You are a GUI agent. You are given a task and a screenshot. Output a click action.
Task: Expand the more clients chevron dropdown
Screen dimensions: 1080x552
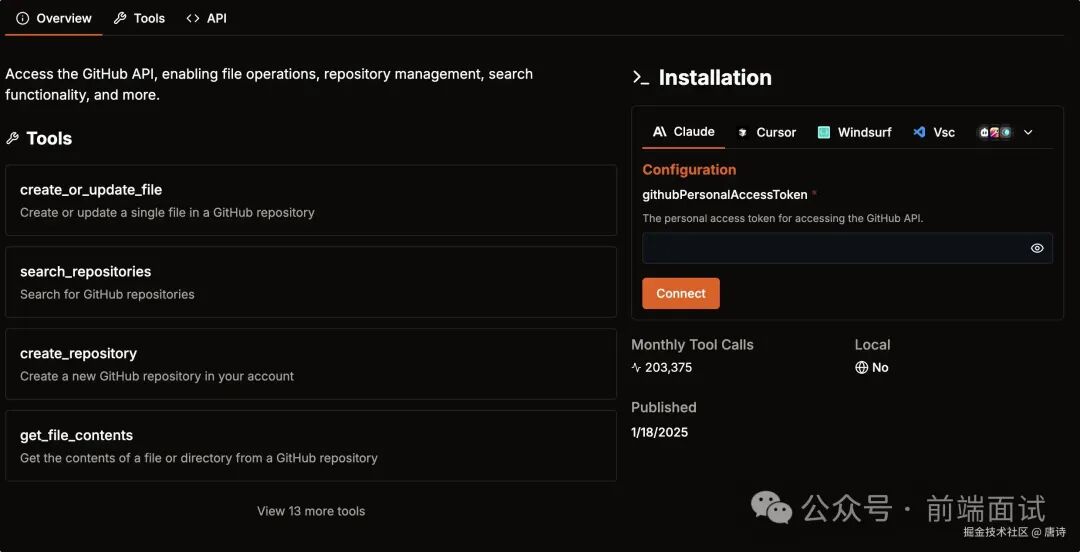tap(1028, 132)
